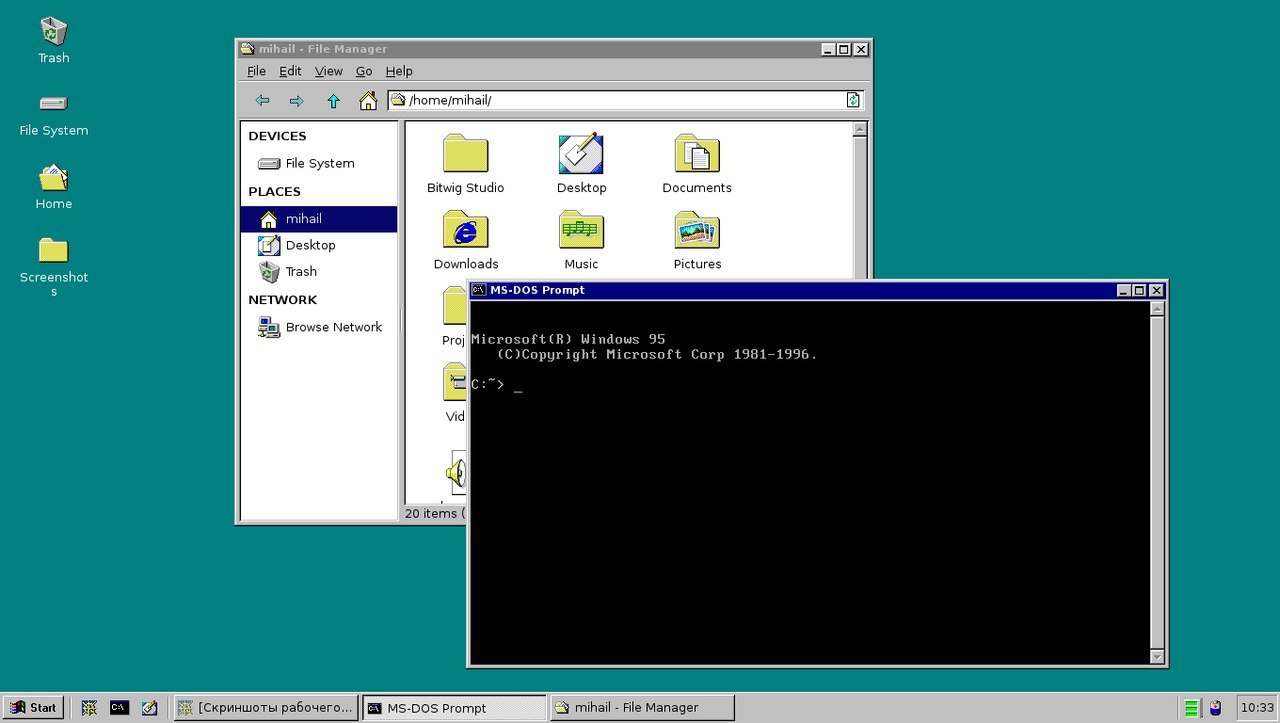Minimize the File Manager window
Screen dimensions: 1280x723
[828, 49]
